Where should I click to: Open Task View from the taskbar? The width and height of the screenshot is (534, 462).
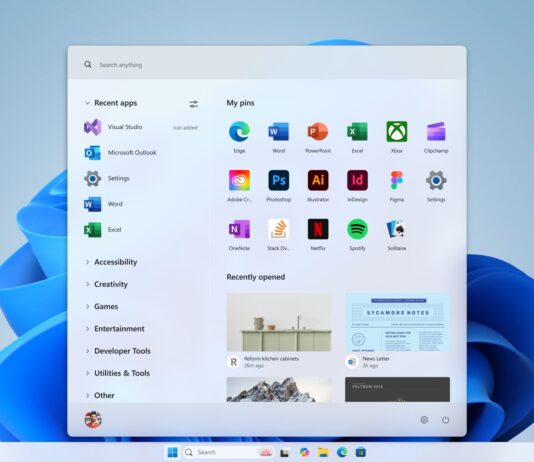pos(284,452)
